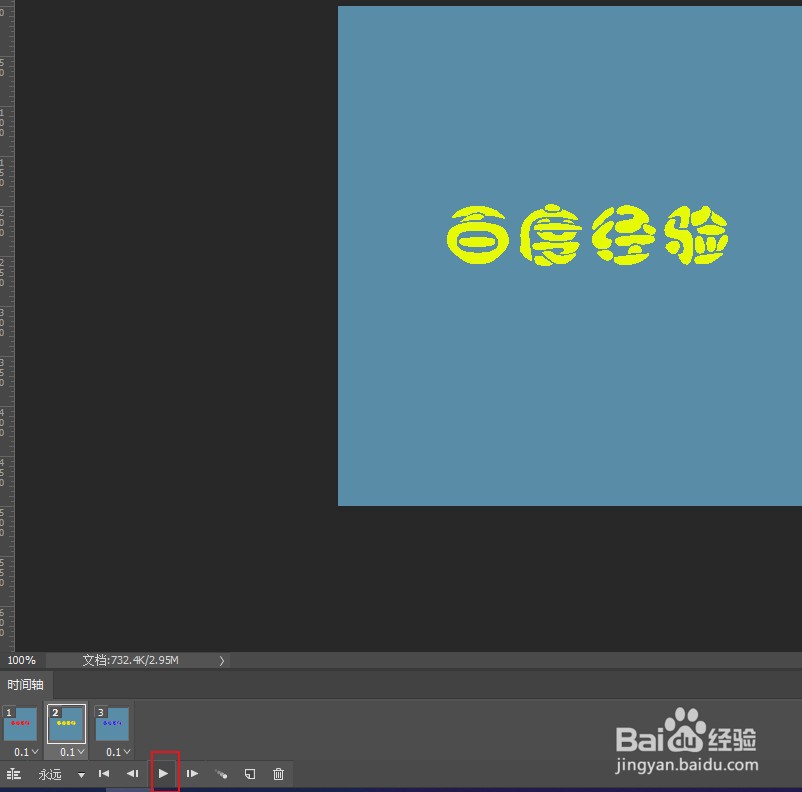Duplicate the selected frame
The height and width of the screenshot is (792, 802).
250,774
